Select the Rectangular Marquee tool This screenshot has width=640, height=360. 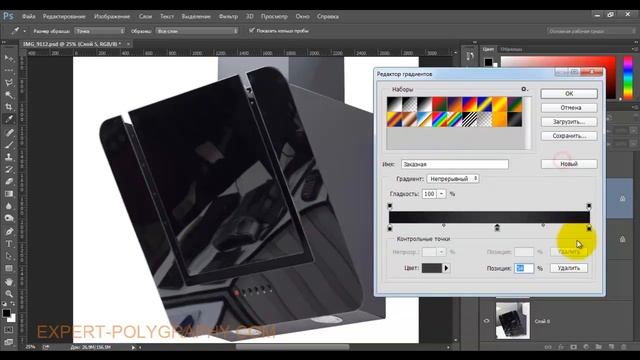pyautogui.click(x=9, y=70)
